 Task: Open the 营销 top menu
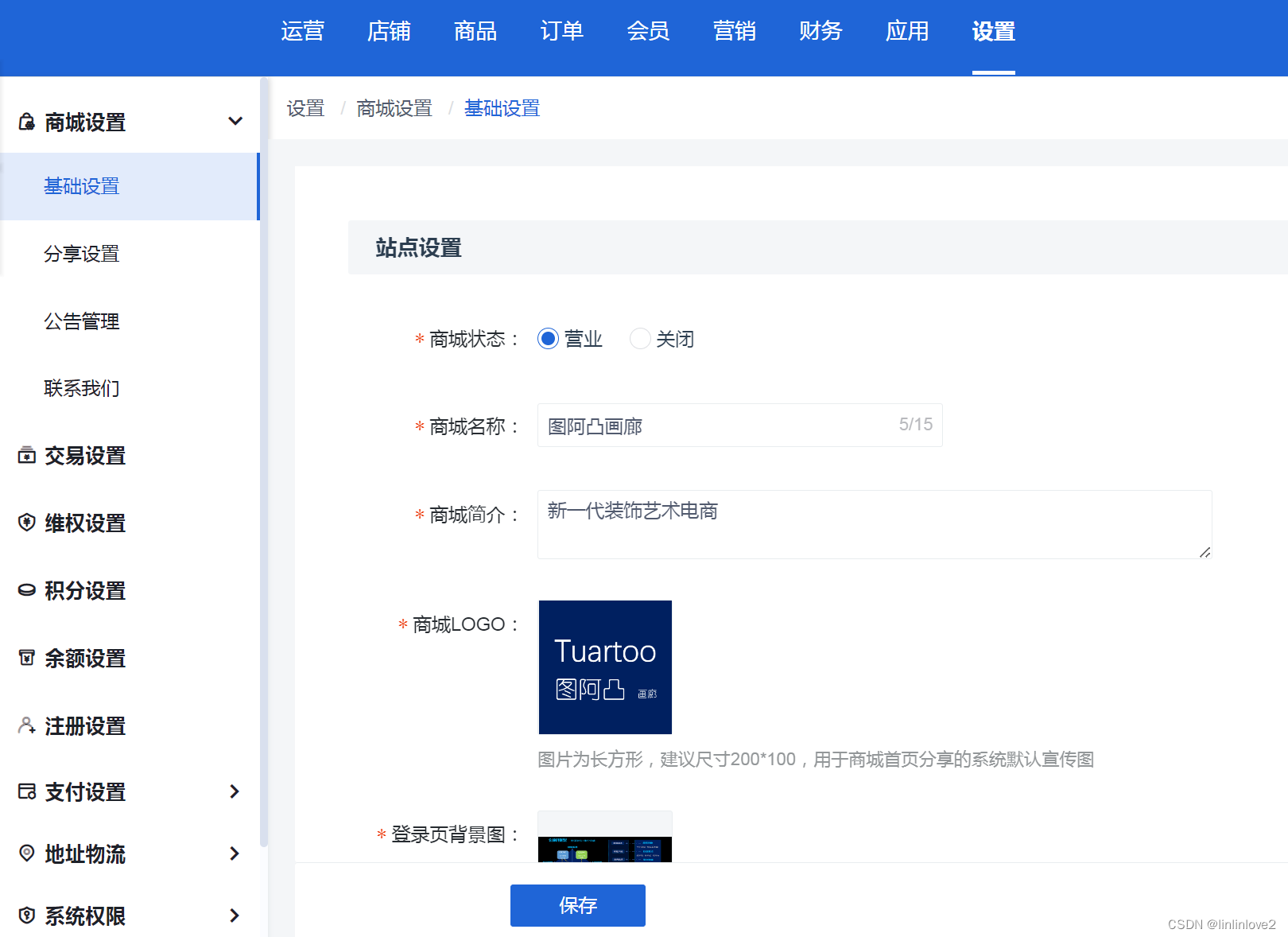[735, 32]
